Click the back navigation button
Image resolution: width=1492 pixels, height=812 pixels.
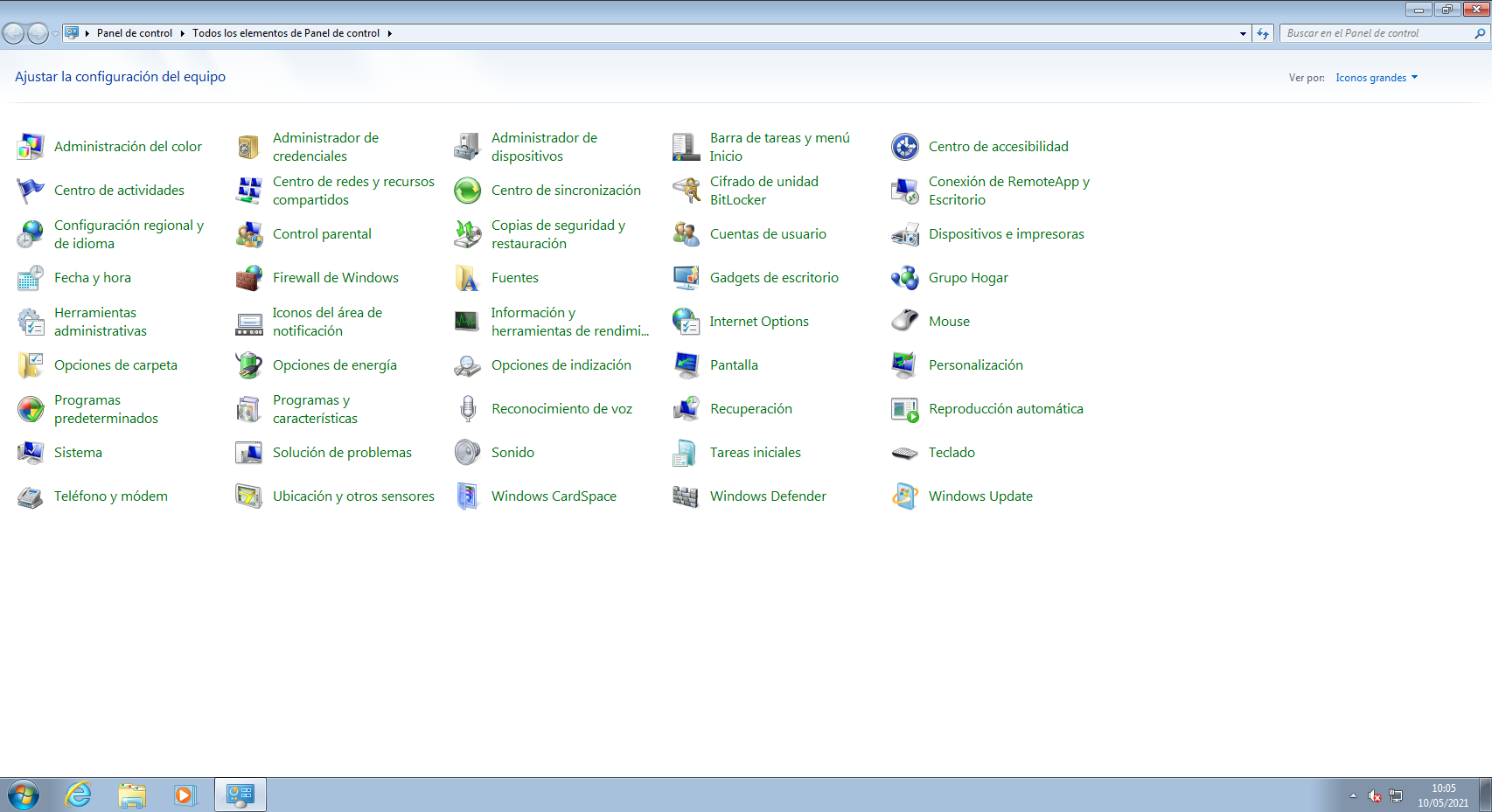click(14, 33)
